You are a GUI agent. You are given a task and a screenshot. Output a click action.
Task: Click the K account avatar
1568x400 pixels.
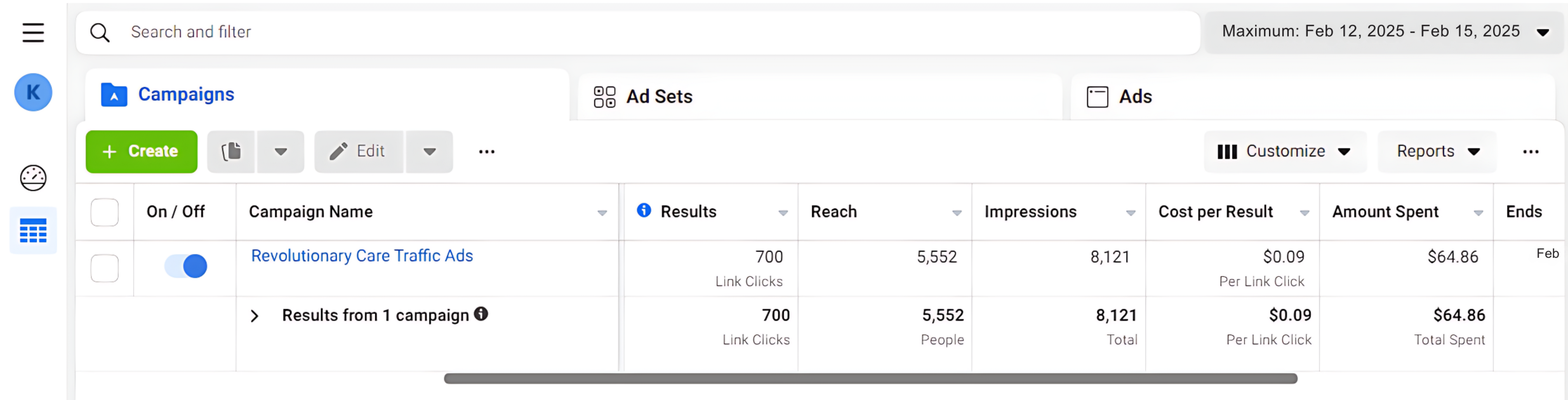pyautogui.click(x=33, y=93)
